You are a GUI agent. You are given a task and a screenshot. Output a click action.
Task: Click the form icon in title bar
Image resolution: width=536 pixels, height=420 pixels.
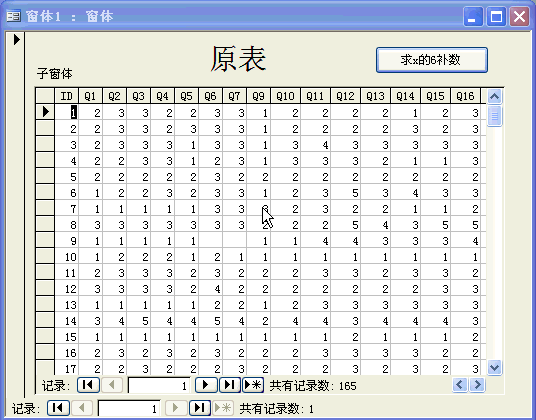point(14,16)
